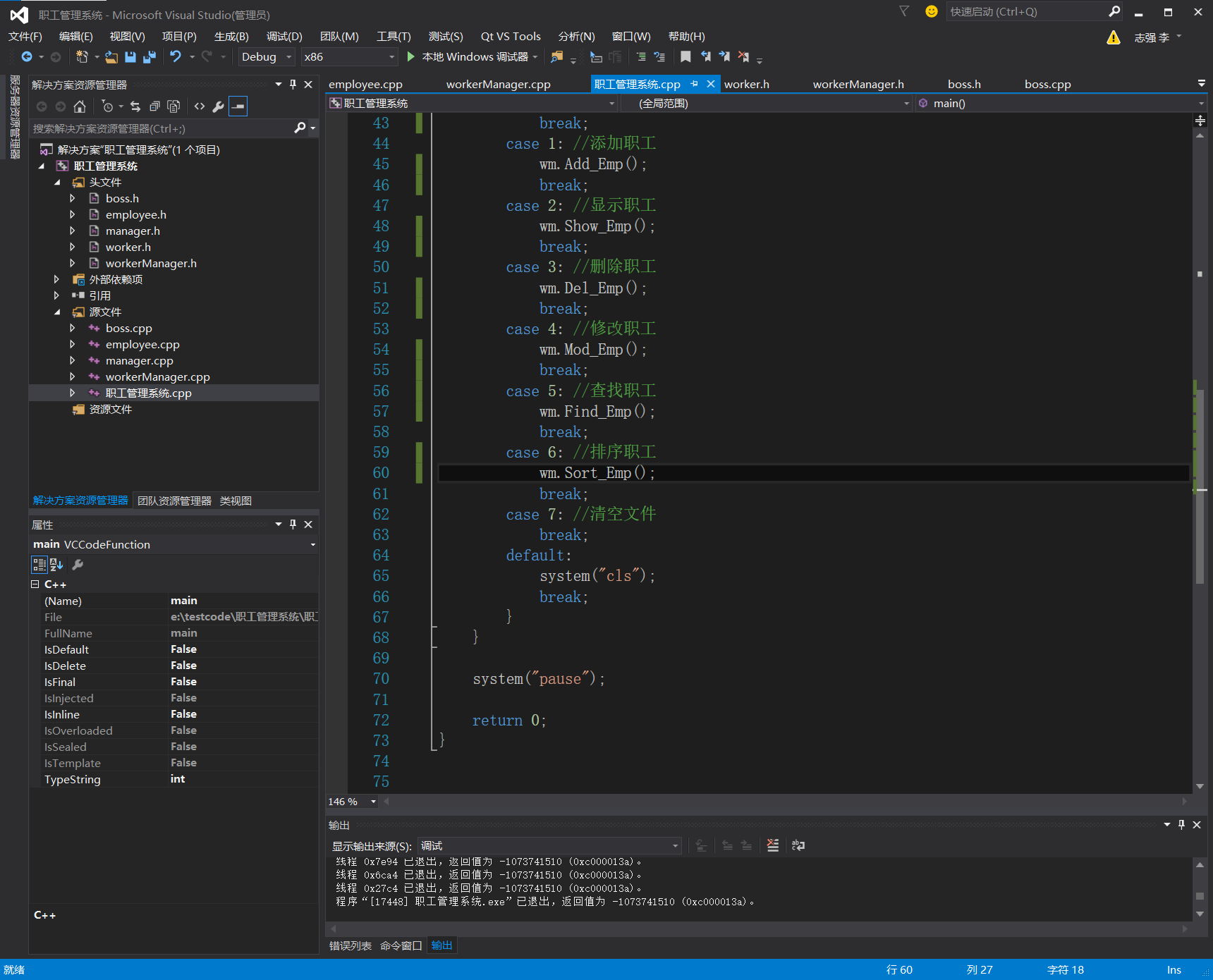Screen dimensions: 1213x980
Task: Click the New Project toolbar icon
Action: coord(83,57)
